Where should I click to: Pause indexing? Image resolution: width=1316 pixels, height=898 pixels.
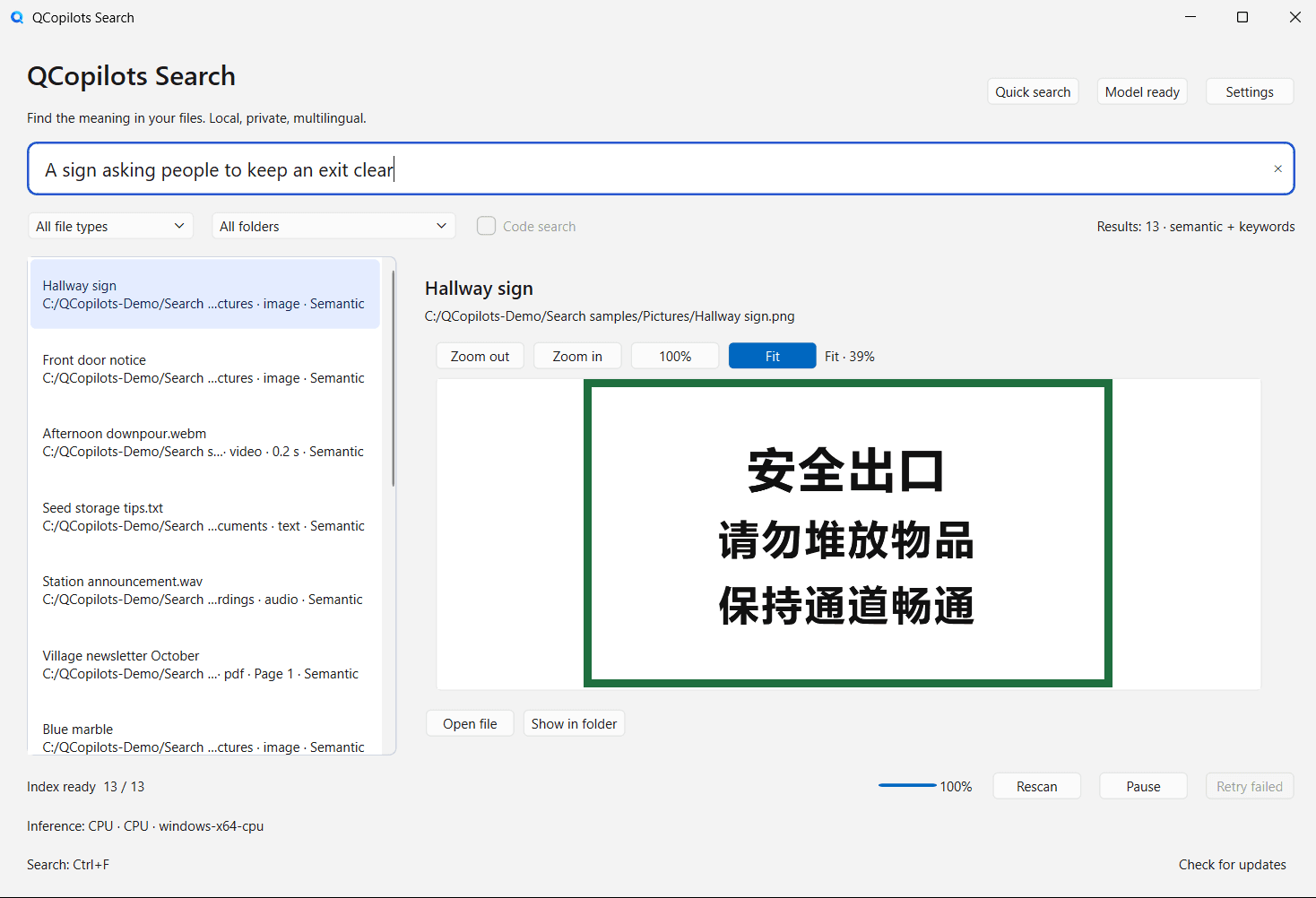tap(1143, 786)
